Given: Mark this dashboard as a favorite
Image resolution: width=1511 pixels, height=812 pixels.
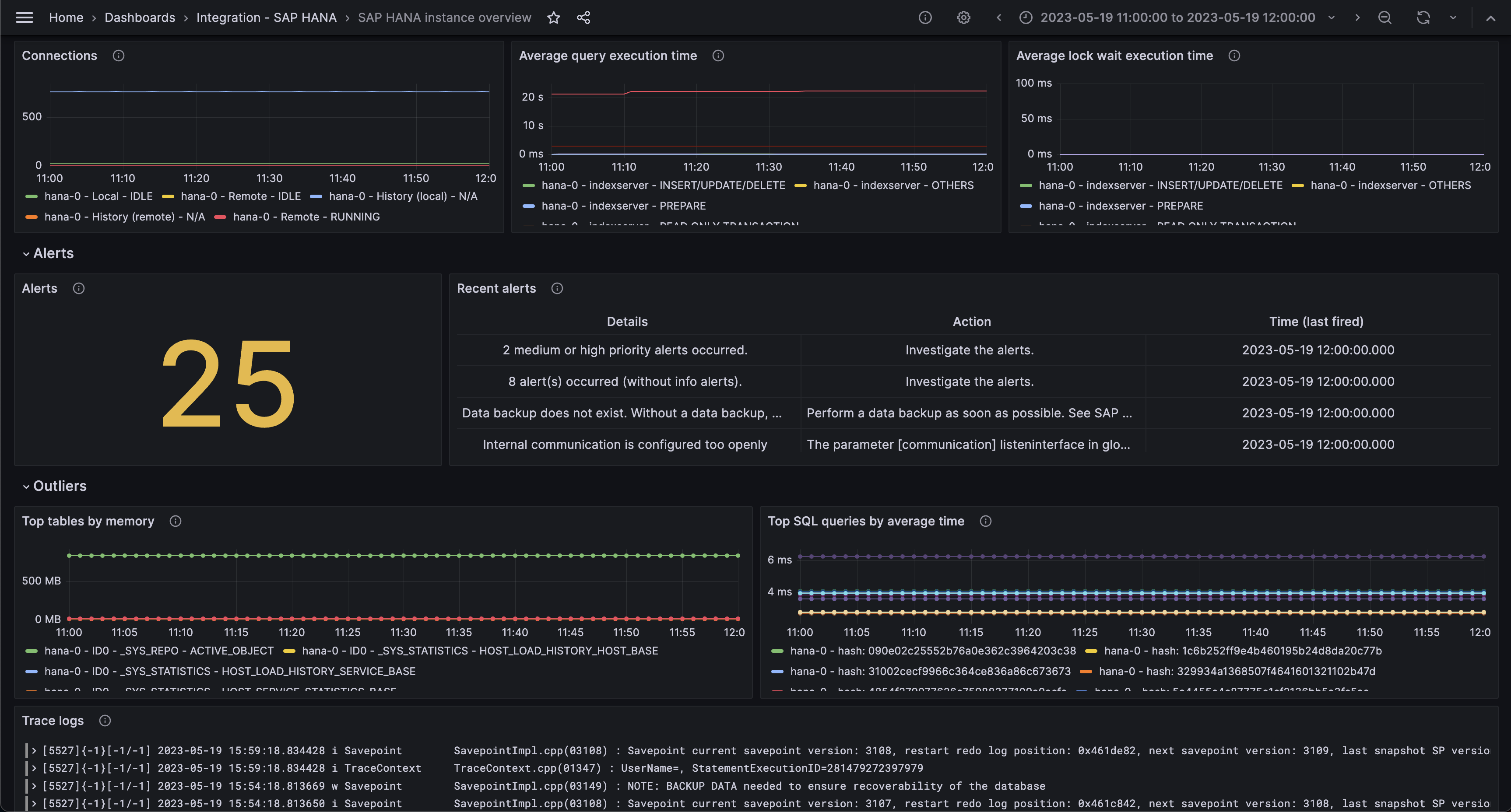Looking at the screenshot, I should pos(553,17).
